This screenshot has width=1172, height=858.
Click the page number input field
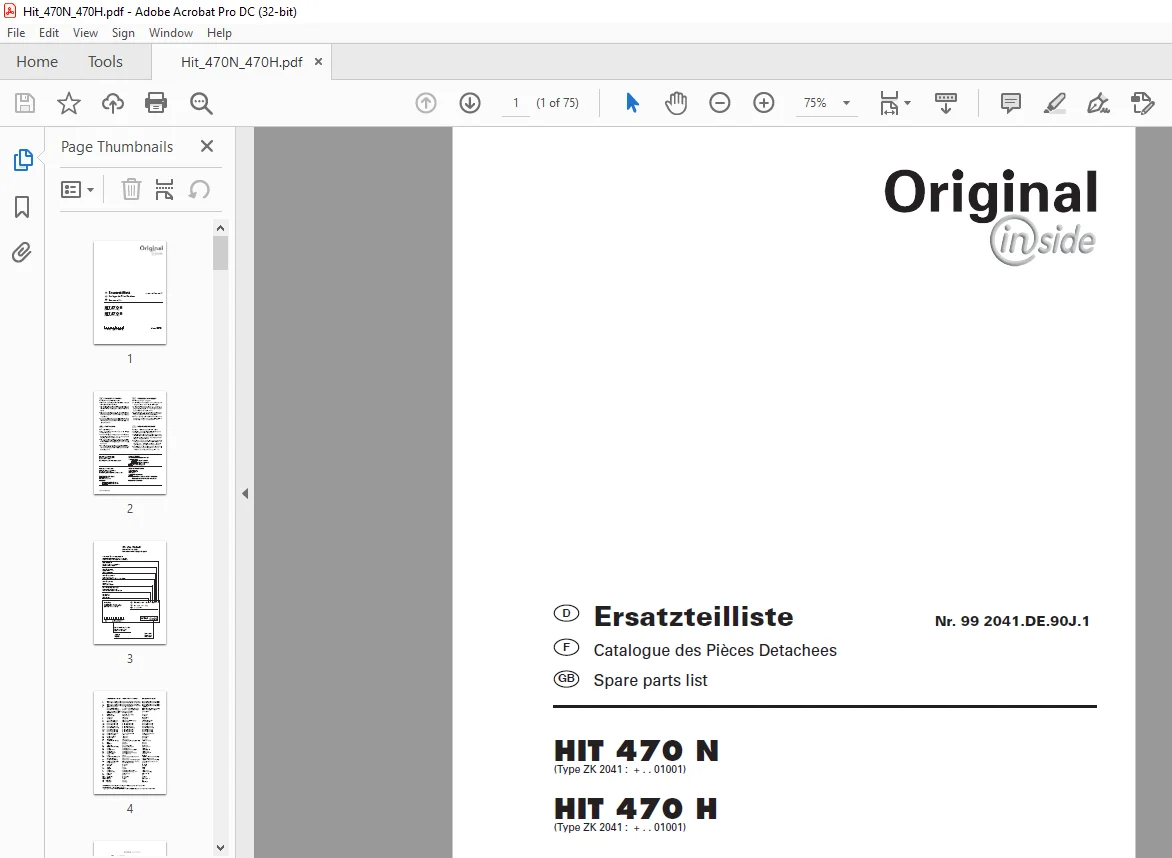point(516,103)
